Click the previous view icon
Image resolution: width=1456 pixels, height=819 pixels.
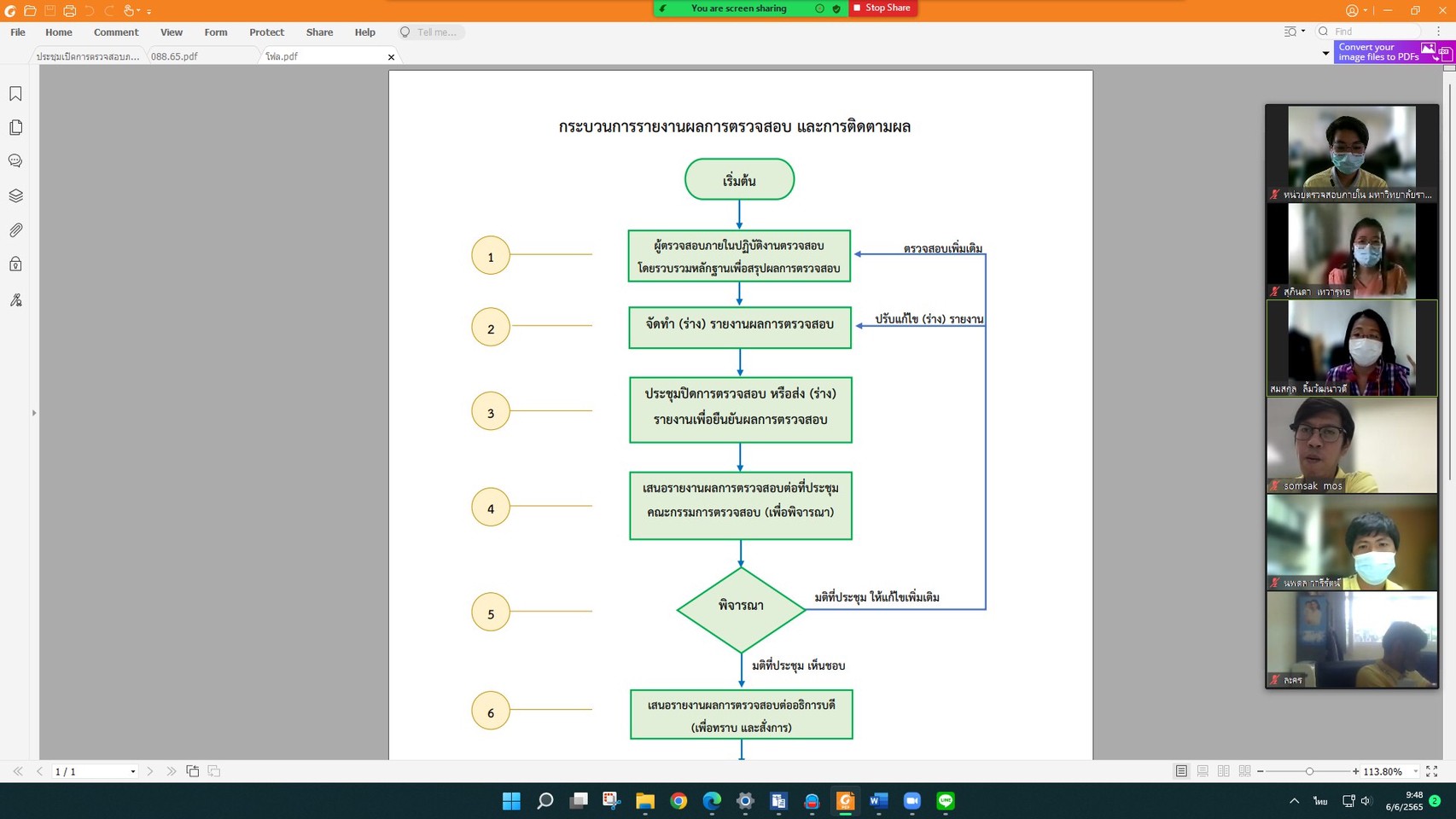point(193,771)
